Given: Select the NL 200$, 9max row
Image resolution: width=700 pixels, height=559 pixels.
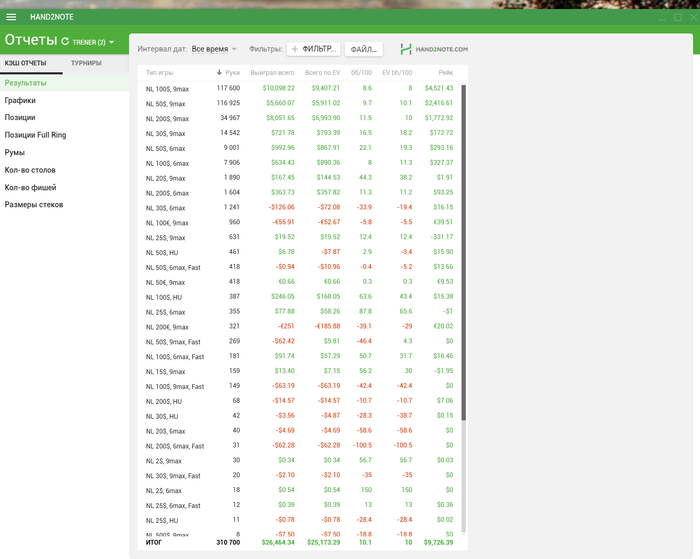Looking at the screenshot, I should pos(299,118).
